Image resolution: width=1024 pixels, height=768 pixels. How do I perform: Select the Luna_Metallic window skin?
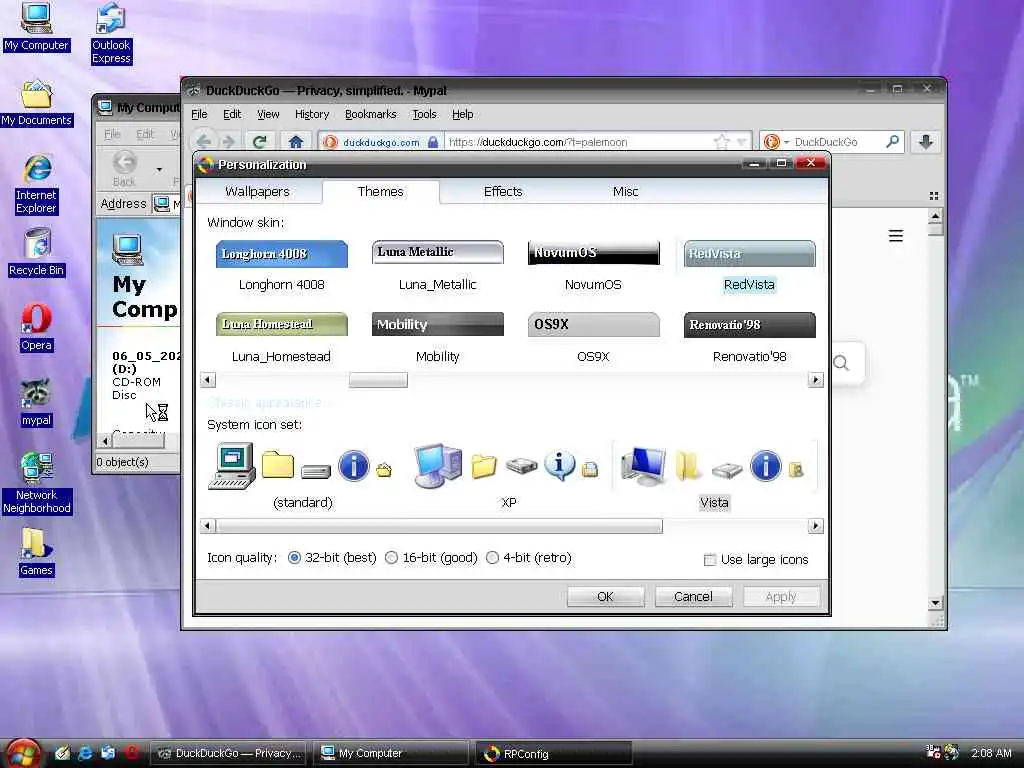pos(438,265)
